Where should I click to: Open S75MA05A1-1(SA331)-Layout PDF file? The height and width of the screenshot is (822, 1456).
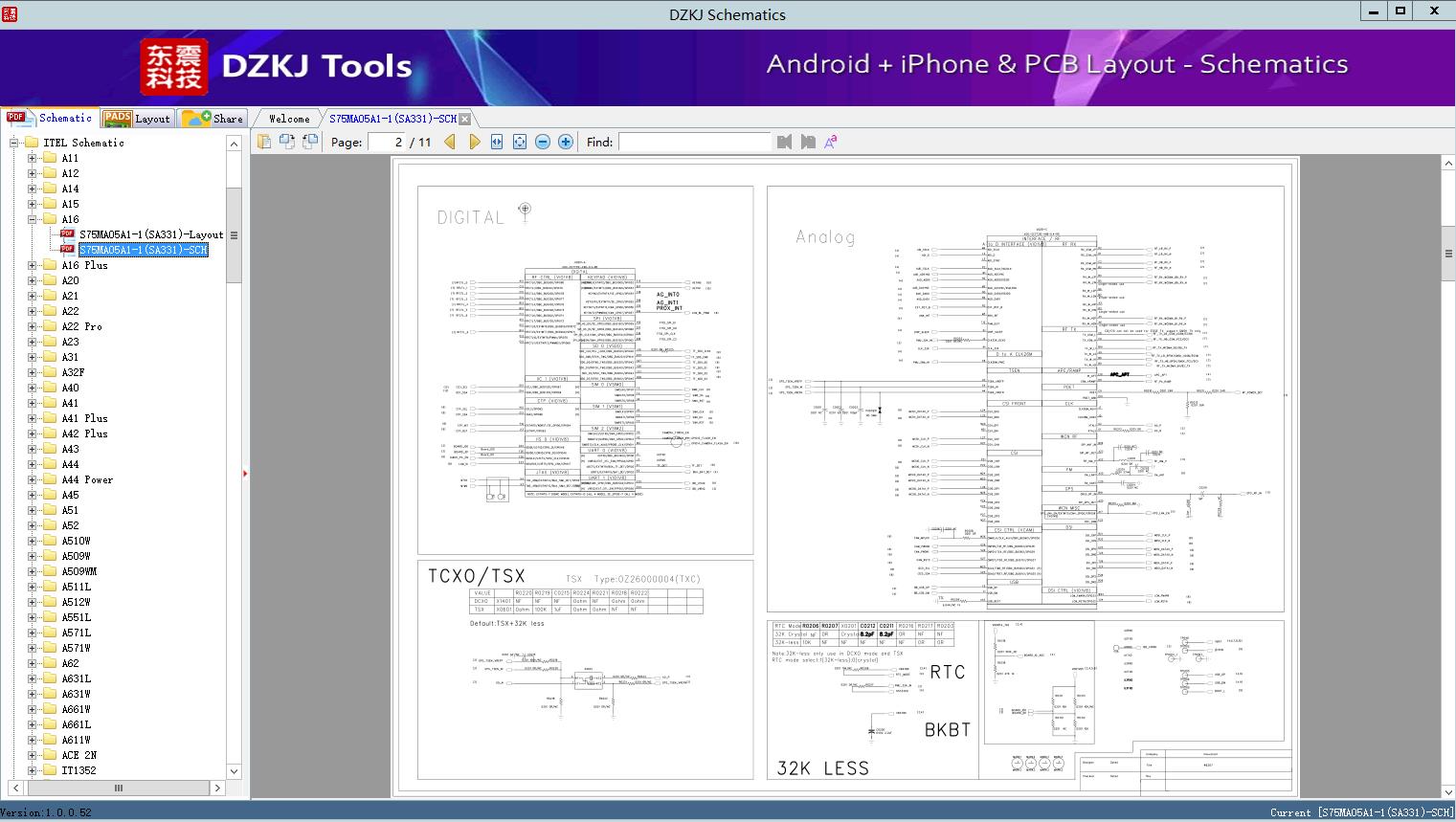coord(150,234)
